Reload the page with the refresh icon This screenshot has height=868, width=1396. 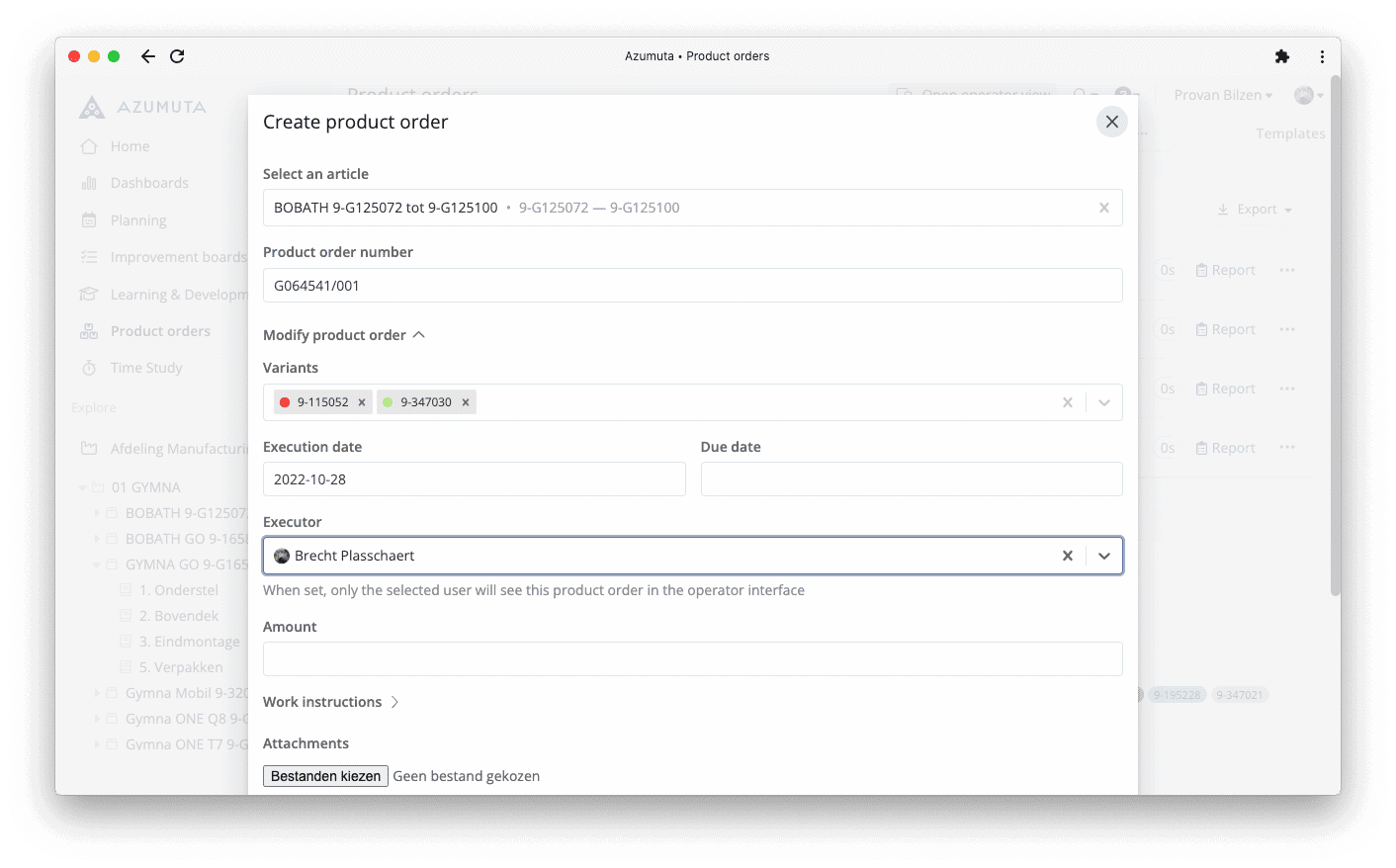click(x=177, y=56)
